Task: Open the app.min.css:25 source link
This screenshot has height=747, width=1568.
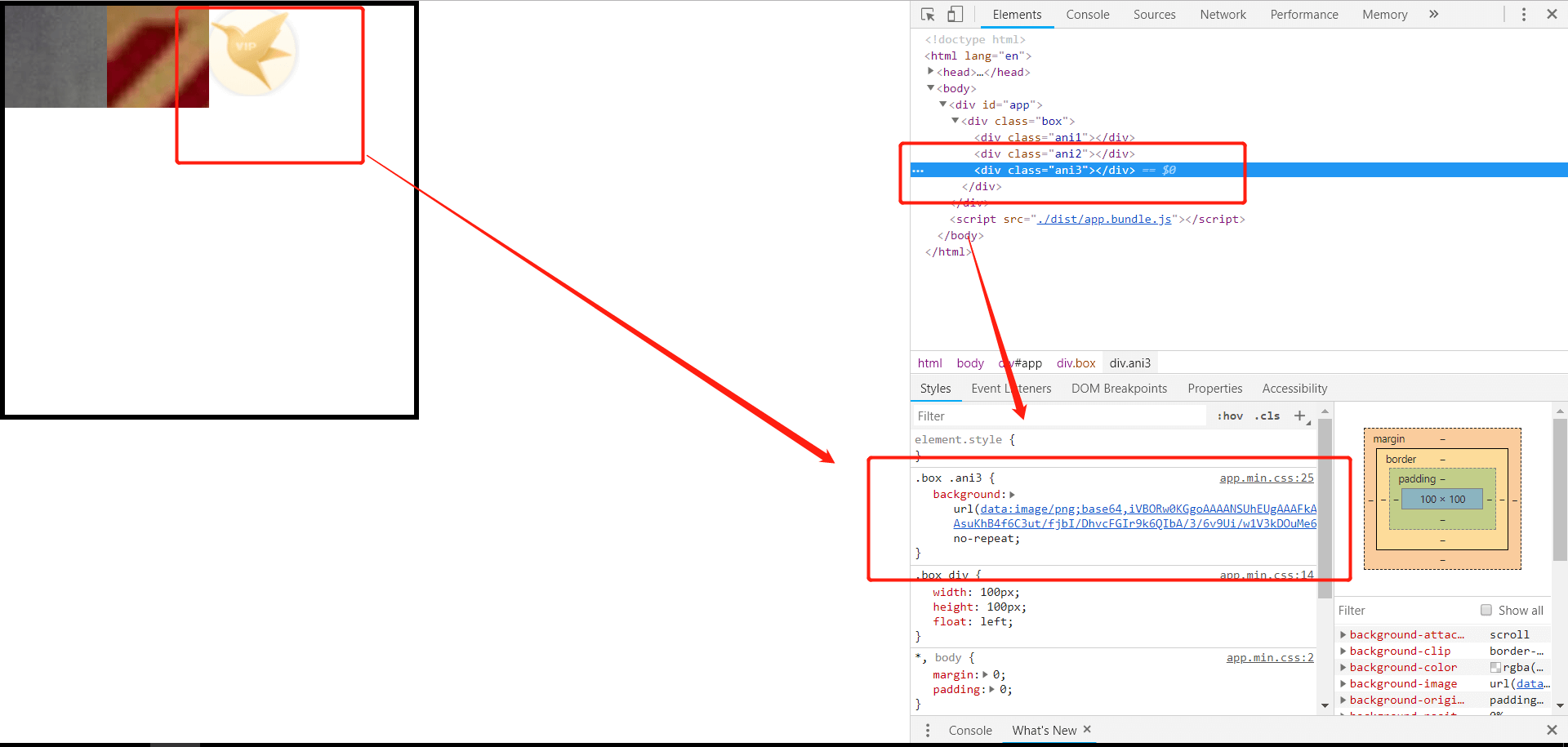Action: 1267,478
